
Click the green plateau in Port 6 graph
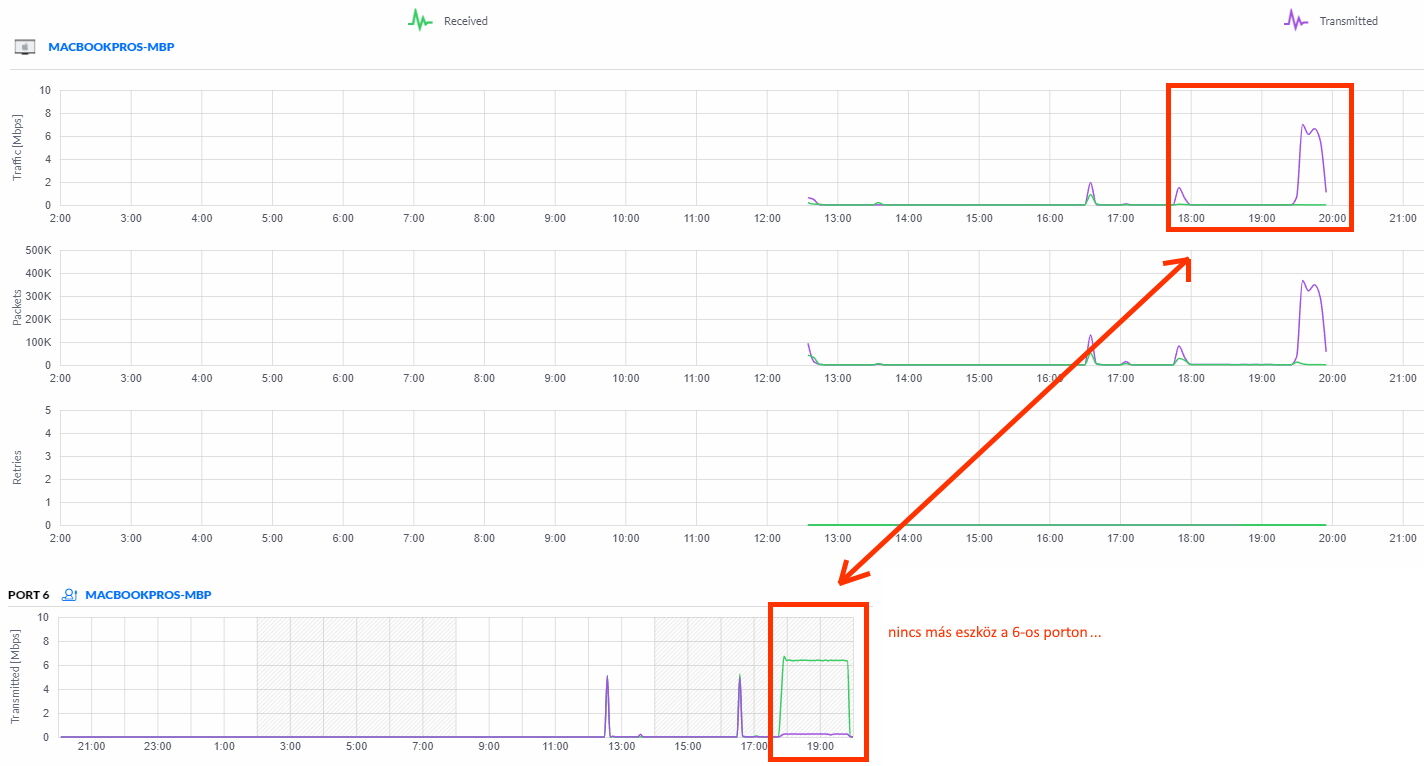click(x=815, y=660)
